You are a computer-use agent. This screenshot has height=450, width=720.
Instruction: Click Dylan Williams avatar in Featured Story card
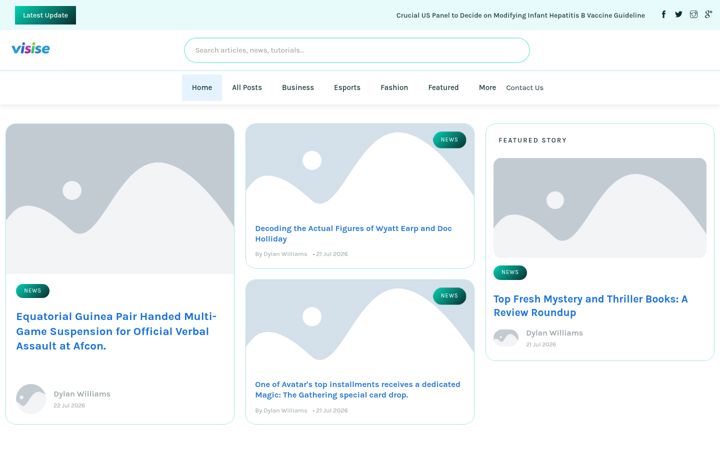point(506,338)
